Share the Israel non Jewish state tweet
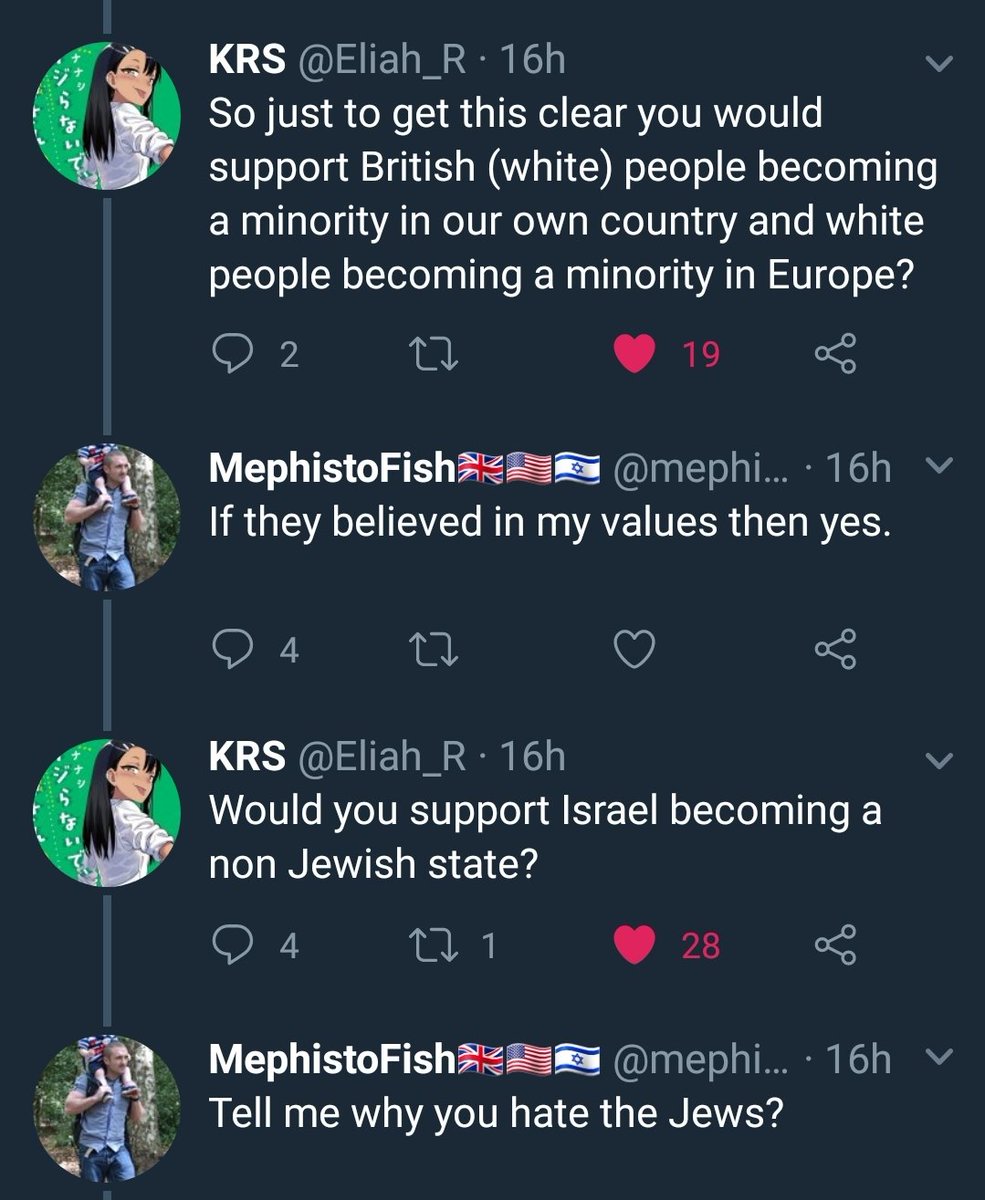Screen dimensions: 985x1200 [x=835, y=945]
